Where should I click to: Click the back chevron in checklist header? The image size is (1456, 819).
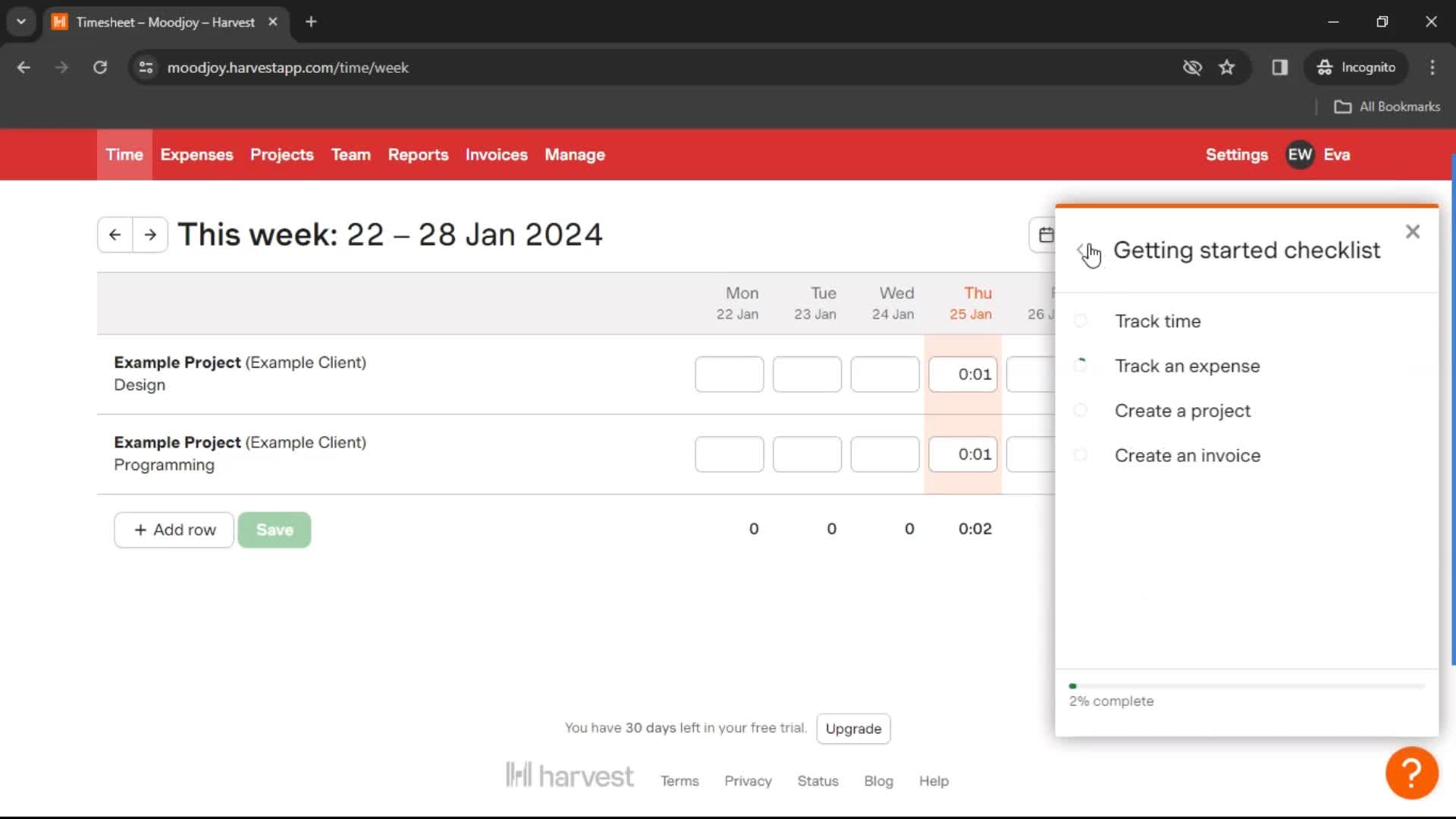click(1081, 250)
